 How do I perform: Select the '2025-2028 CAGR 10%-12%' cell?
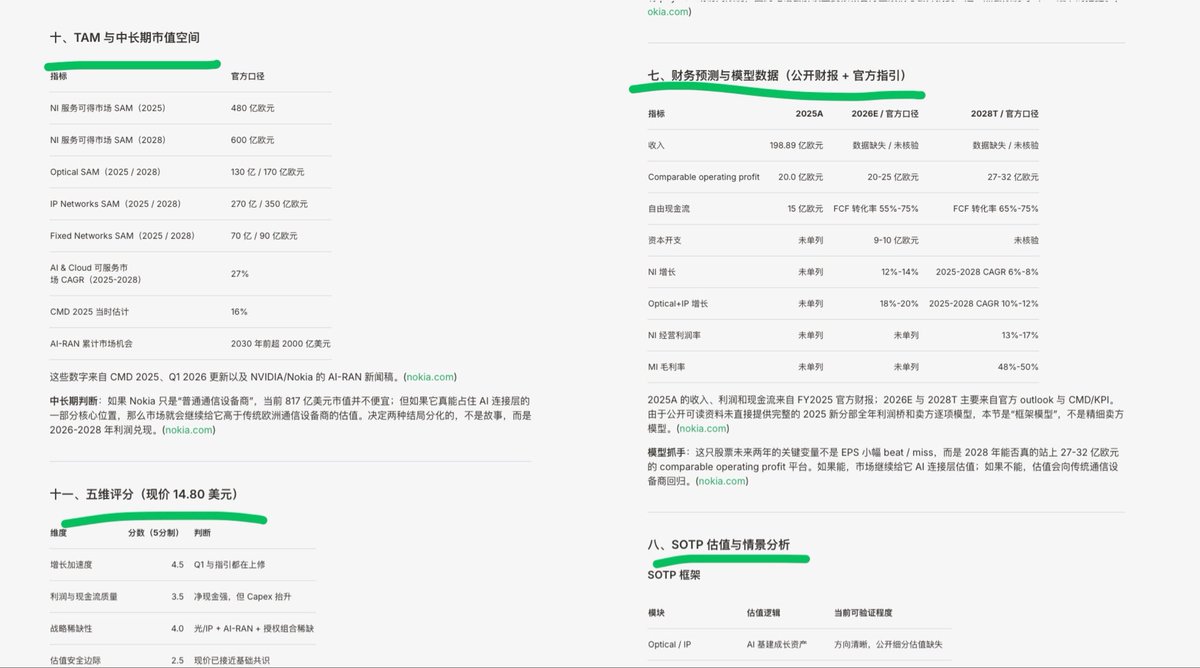click(984, 303)
